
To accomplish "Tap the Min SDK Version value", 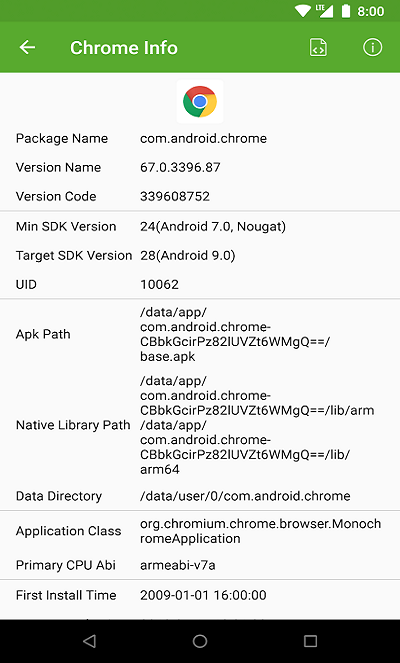I will click(213, 226).
